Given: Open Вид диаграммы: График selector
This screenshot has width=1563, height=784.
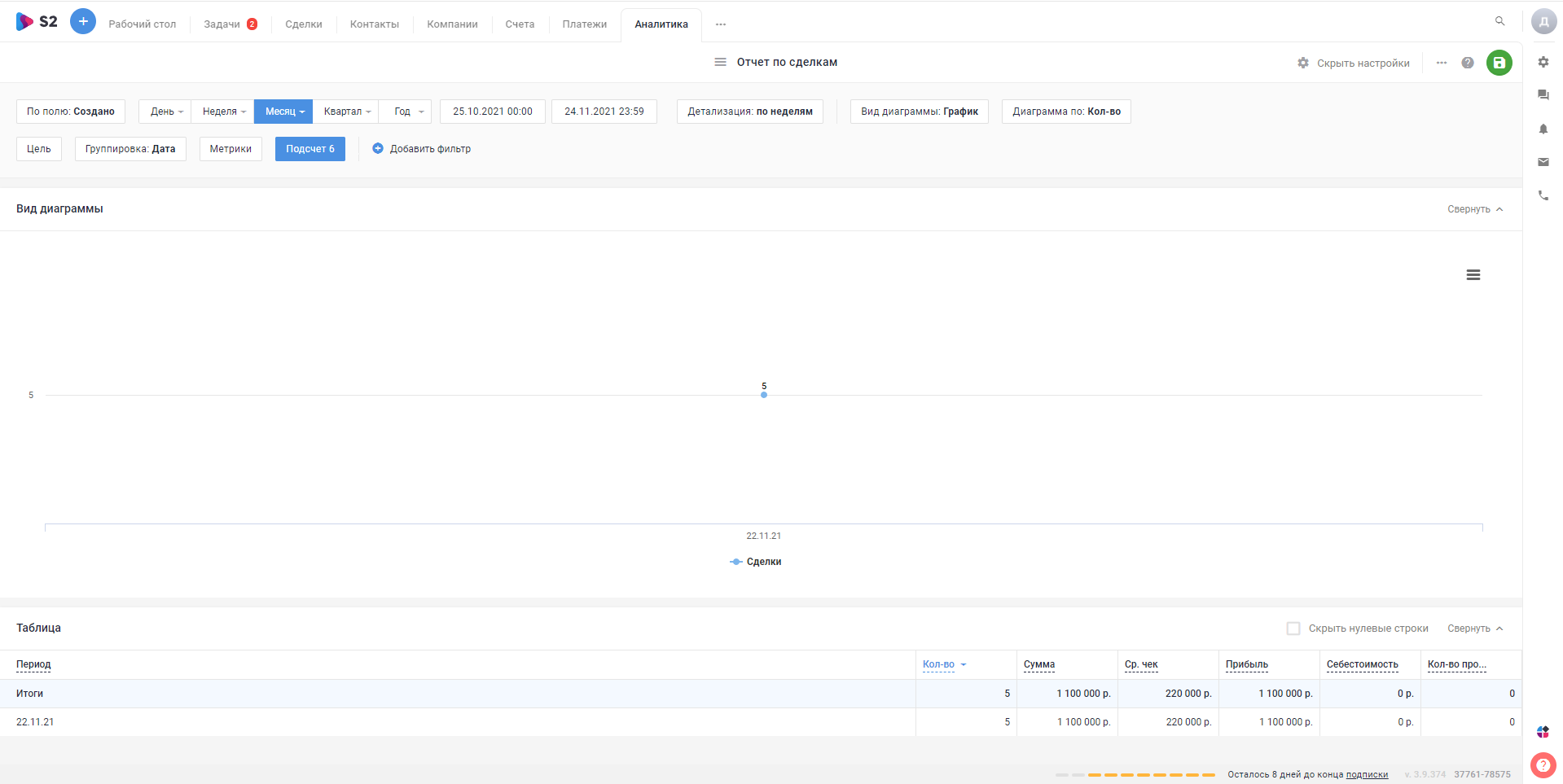Looking at the screenshot, I should pyautogui.click(x=920, y=112).
